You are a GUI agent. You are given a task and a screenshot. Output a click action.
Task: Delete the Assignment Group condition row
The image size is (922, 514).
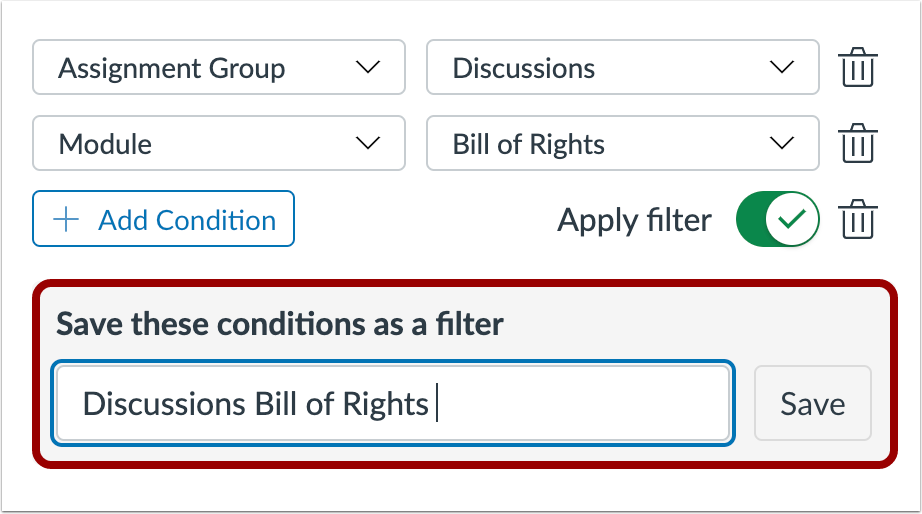[x=858, y=68]
